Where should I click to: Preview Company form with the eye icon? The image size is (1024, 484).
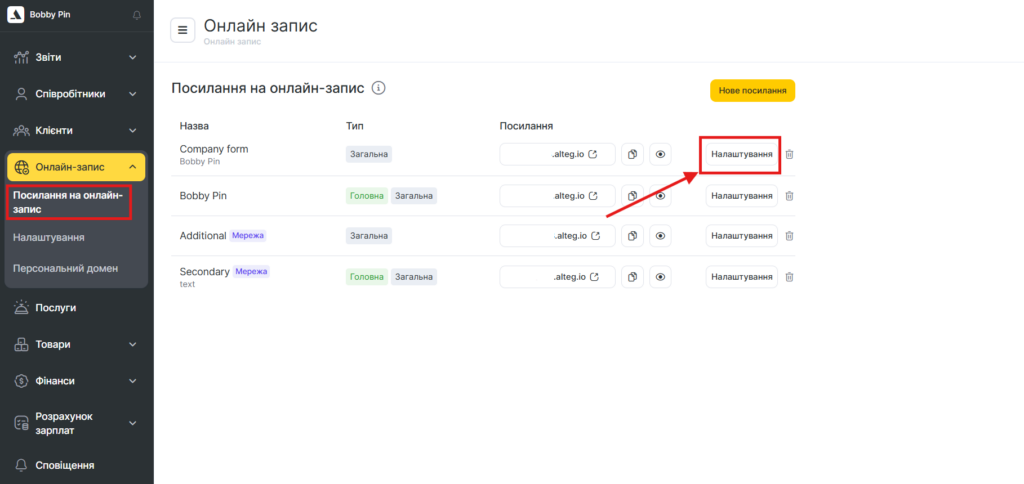[x=660, y=154]
